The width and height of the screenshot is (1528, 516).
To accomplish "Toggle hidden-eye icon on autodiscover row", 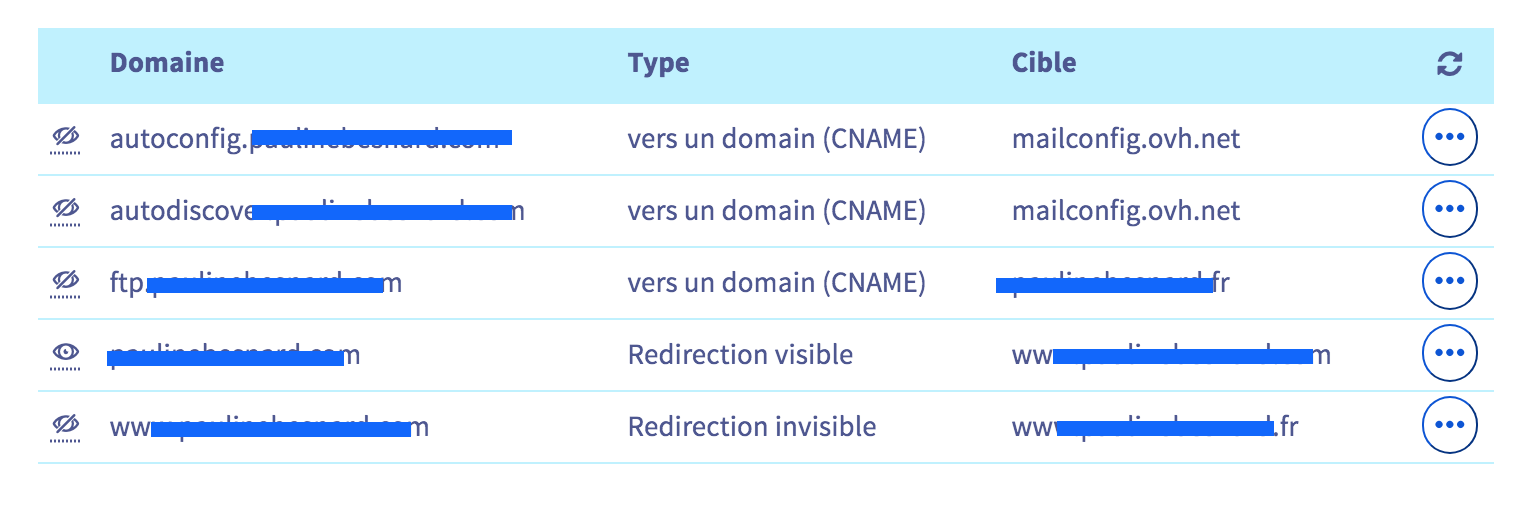I will (x=65, y=211).
